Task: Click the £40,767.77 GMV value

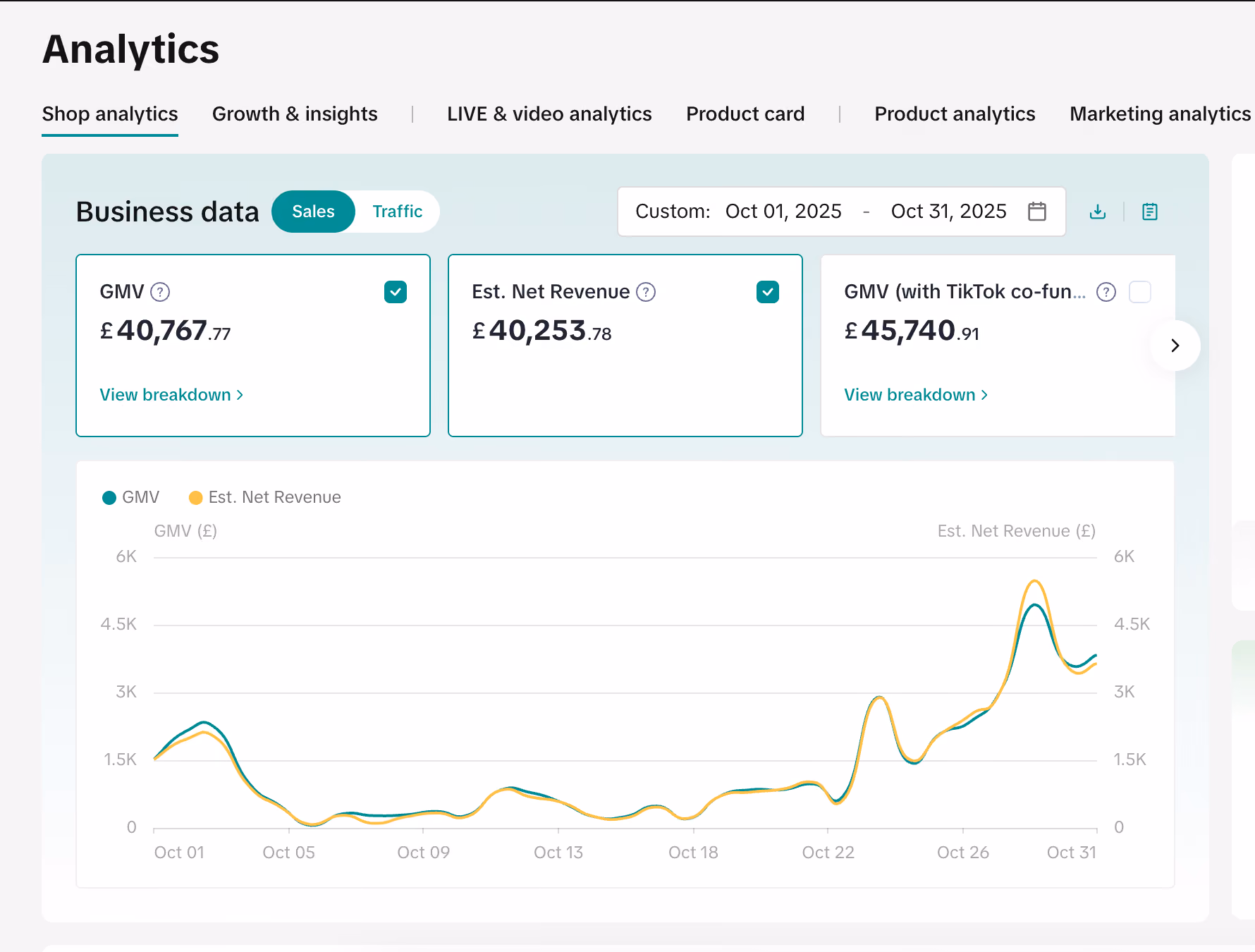Action: pos(166,331)
